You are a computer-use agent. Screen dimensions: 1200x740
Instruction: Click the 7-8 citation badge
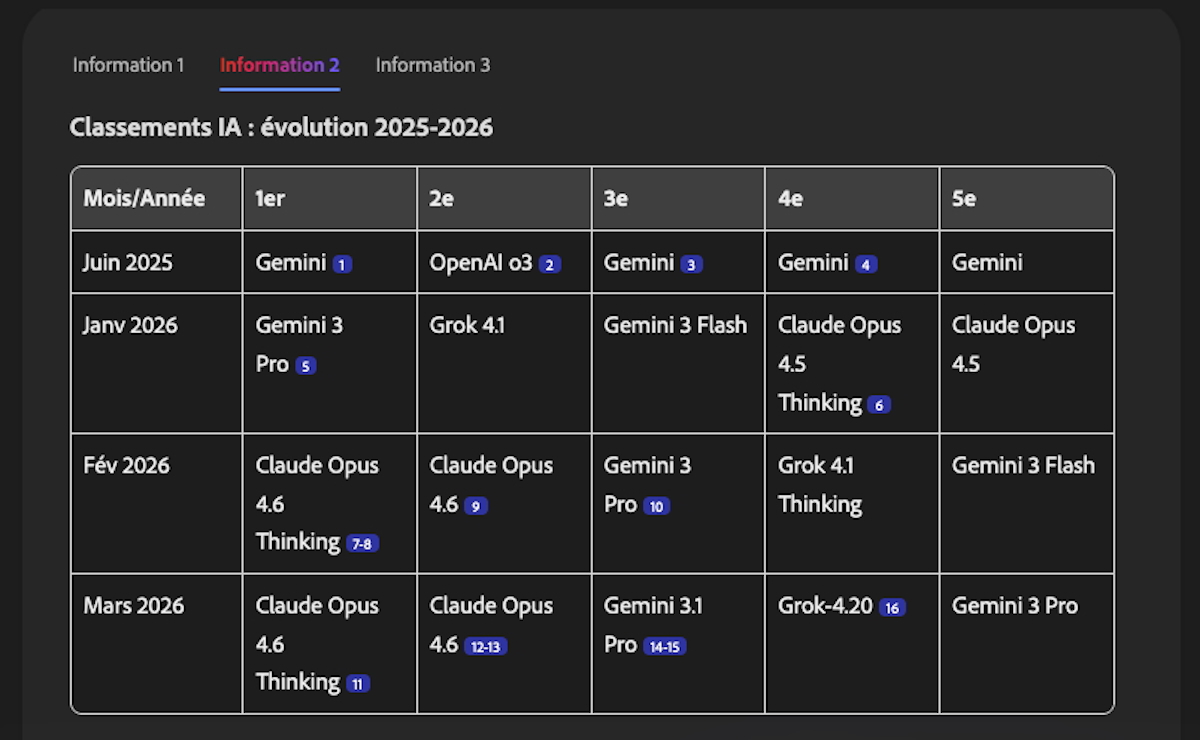[362, 545]
